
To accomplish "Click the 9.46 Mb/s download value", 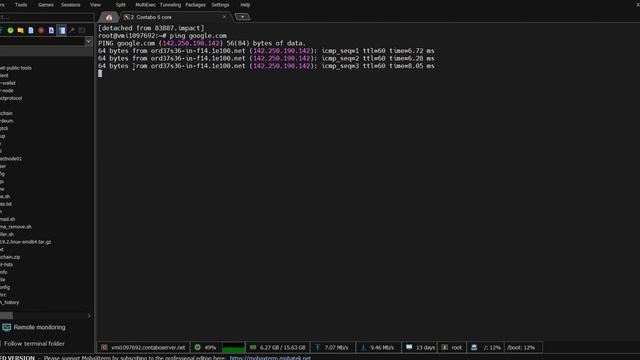I will pyautogui.click(x=382, y=348).
